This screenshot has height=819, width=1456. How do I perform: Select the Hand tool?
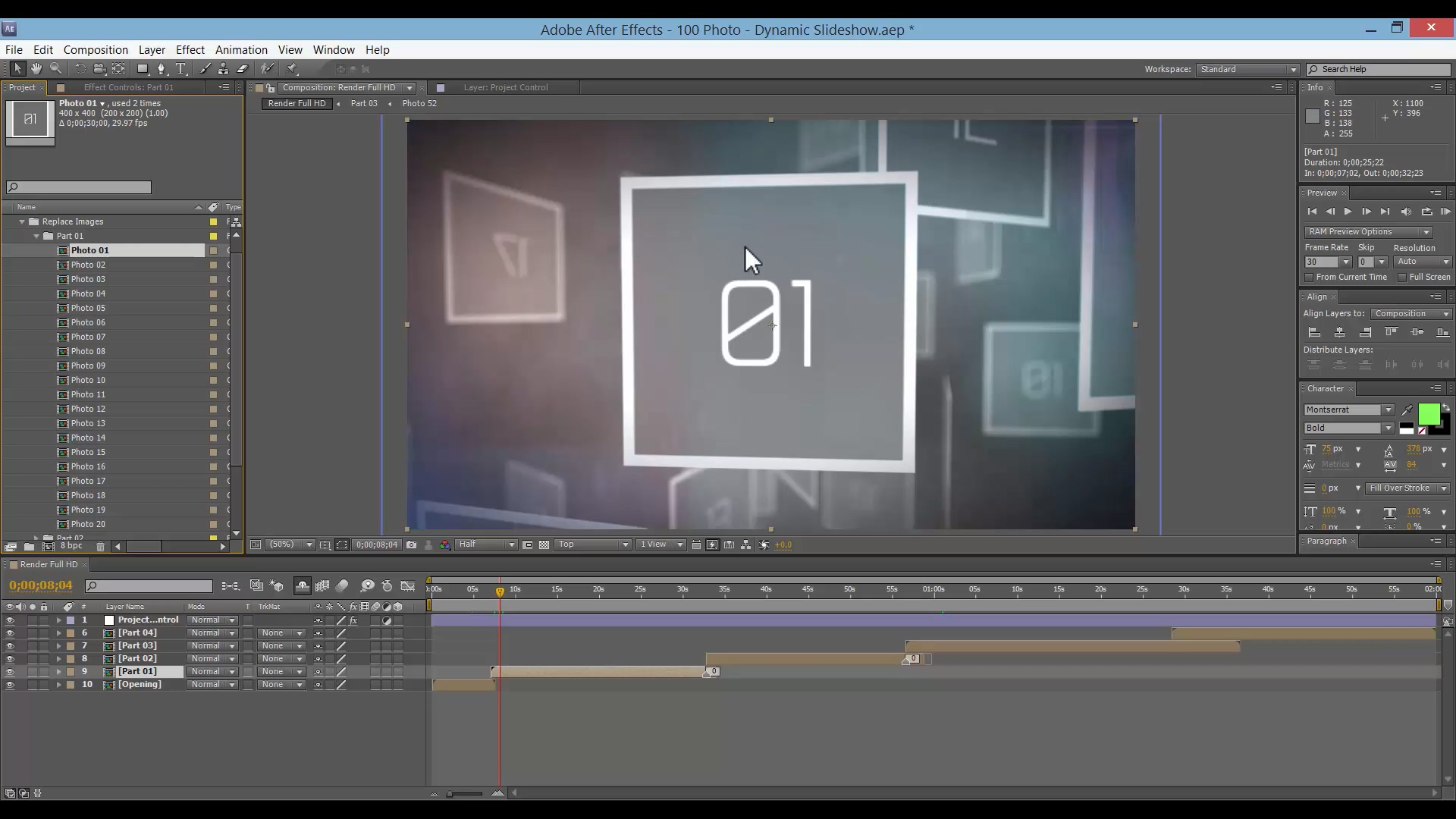pos(36,68)
